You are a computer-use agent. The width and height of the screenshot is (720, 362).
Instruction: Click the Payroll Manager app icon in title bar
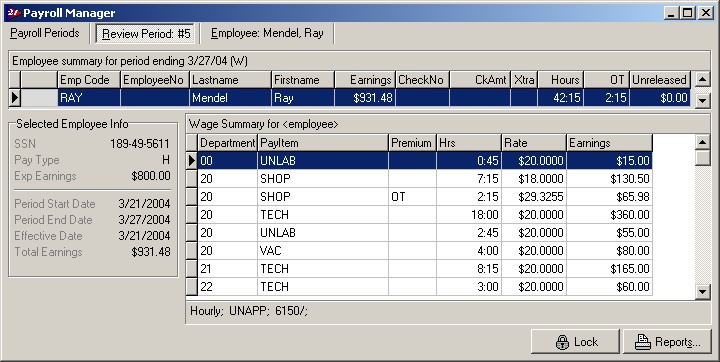[x=14, y=13]
